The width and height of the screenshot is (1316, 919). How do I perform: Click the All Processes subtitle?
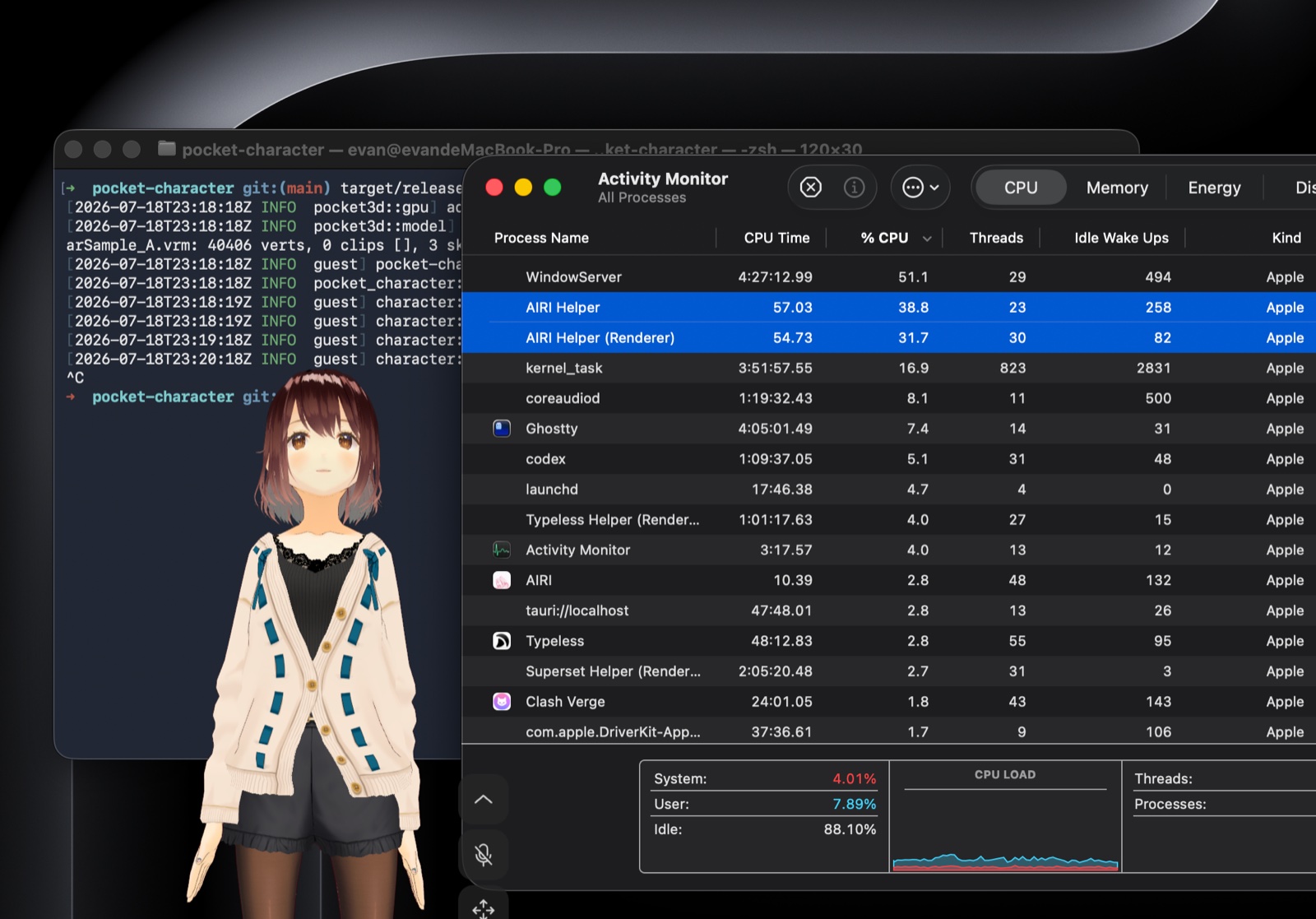(642, 197)
